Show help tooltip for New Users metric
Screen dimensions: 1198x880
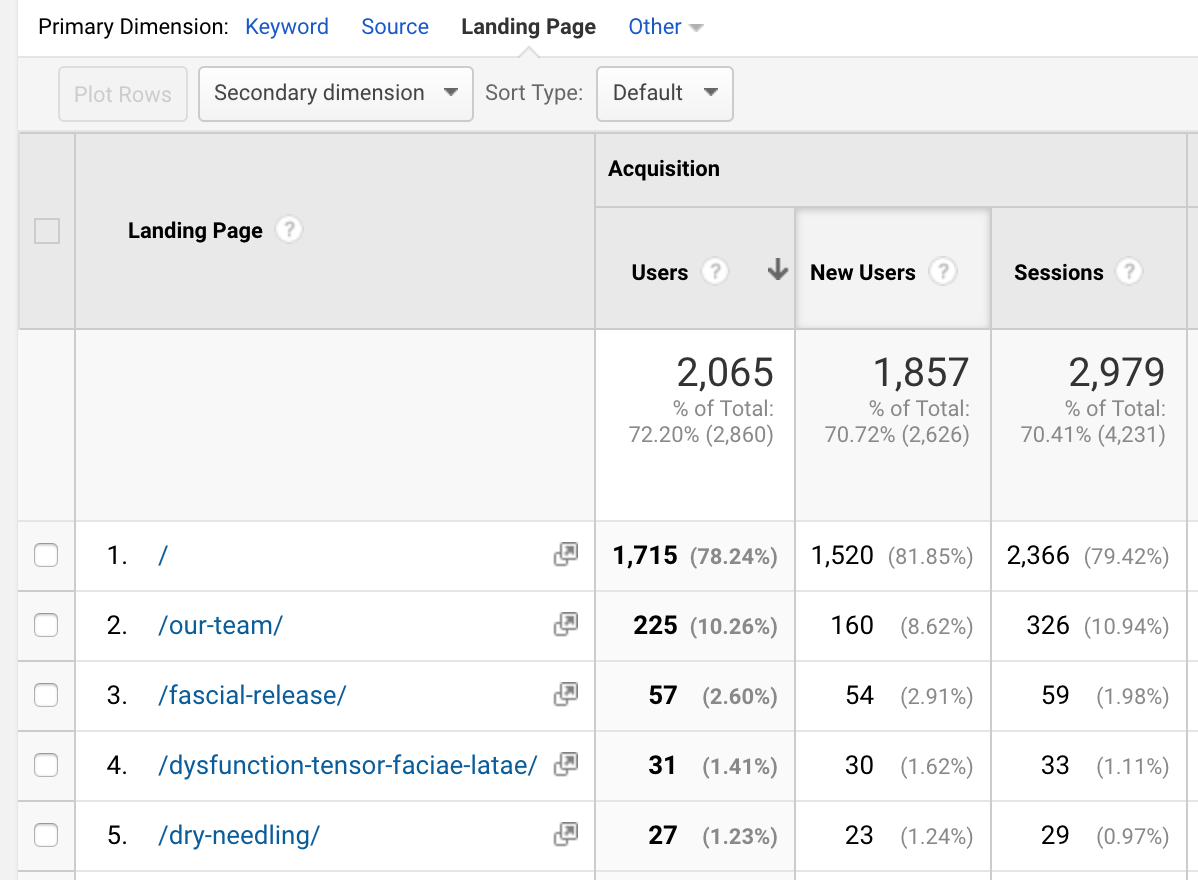click(942, 271)
